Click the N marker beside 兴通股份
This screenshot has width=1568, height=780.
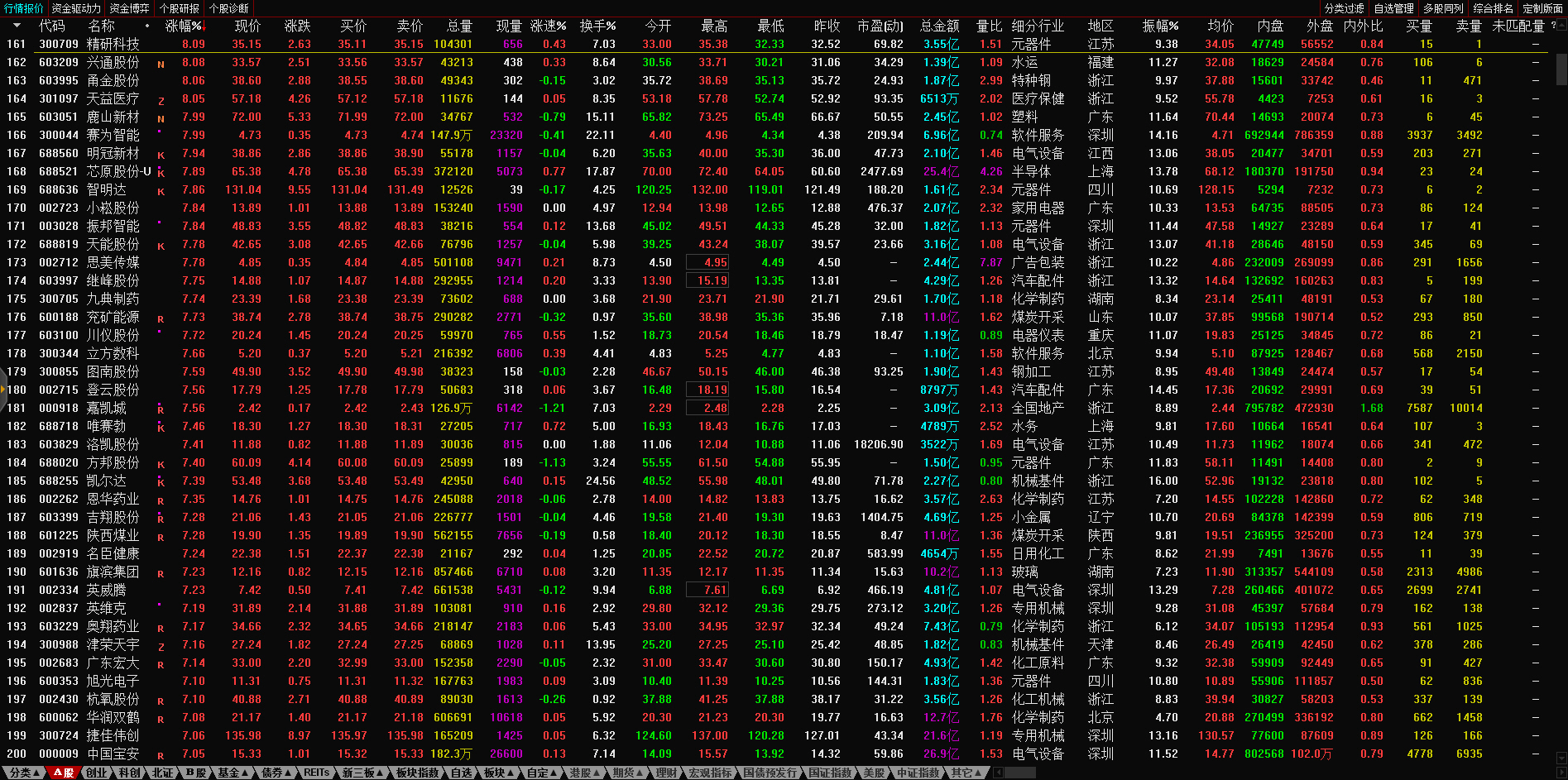click(x=161, y=64)
